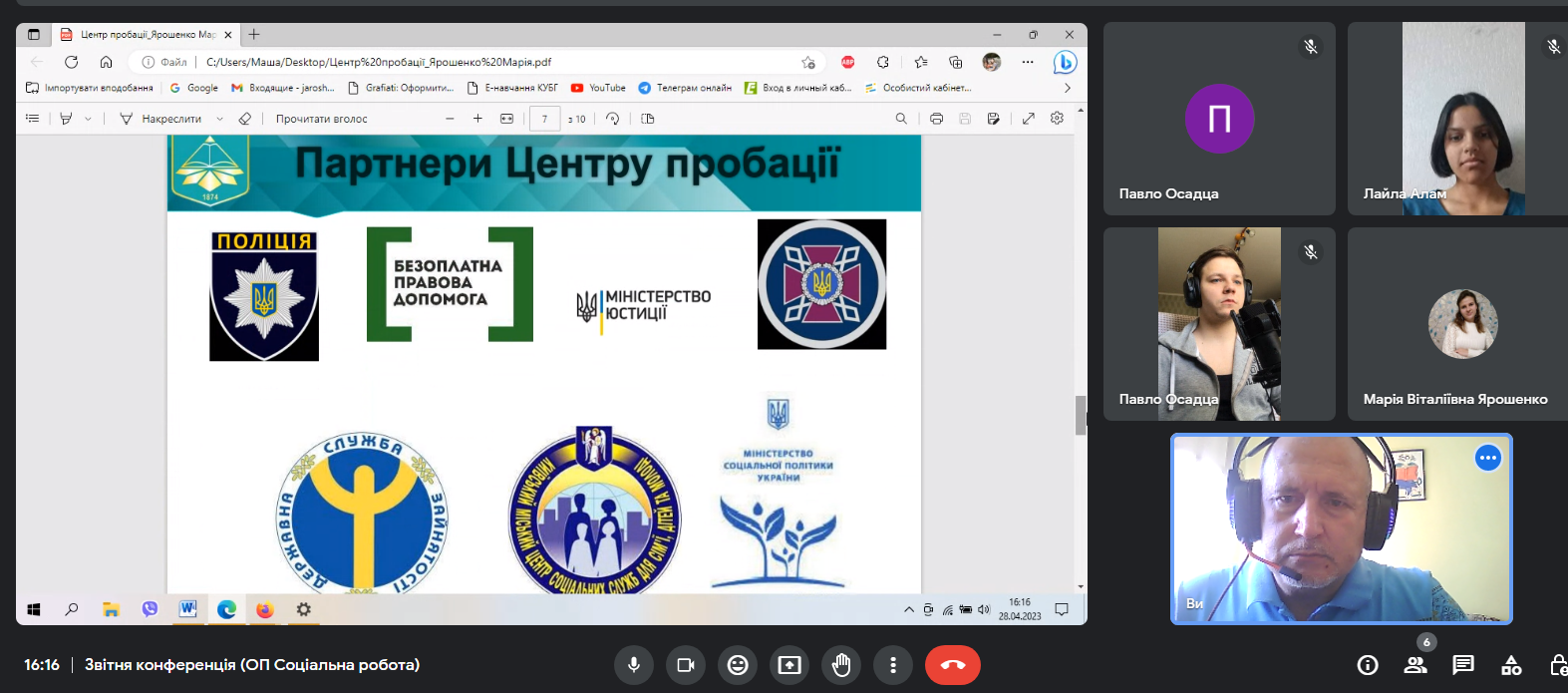The image size is (1568, 693).
Task: Click the address bar with the PDF path
Action: point(478,62)
